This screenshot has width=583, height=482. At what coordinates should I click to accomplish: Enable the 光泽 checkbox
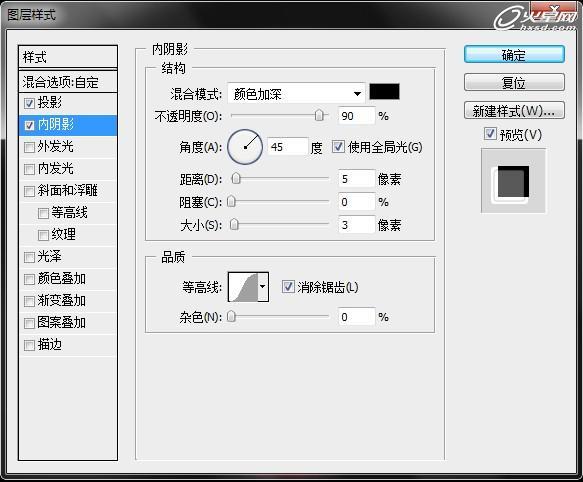pyautogui.click(x=29, y=257)
